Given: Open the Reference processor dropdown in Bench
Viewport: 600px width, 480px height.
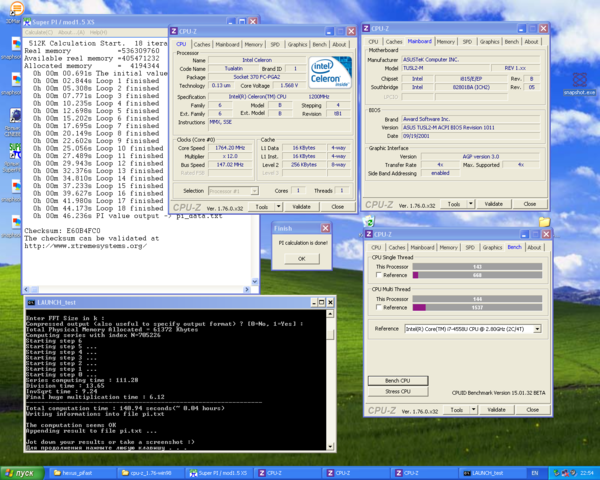Looking at the screenshot, I should click(x=537, y=329).
